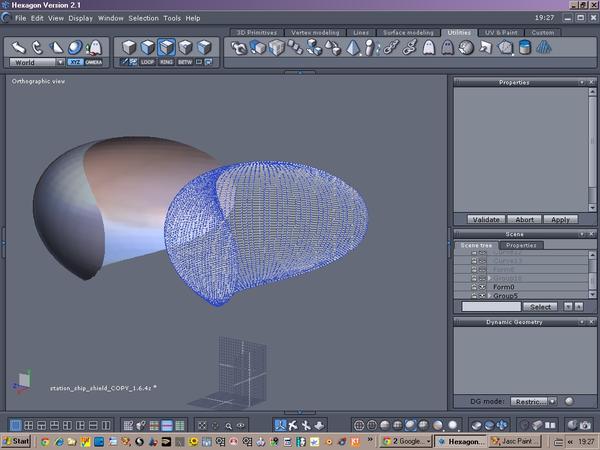
Task: Activate the Universal manipulator sphere icon
Action: (x=75, y=47)
